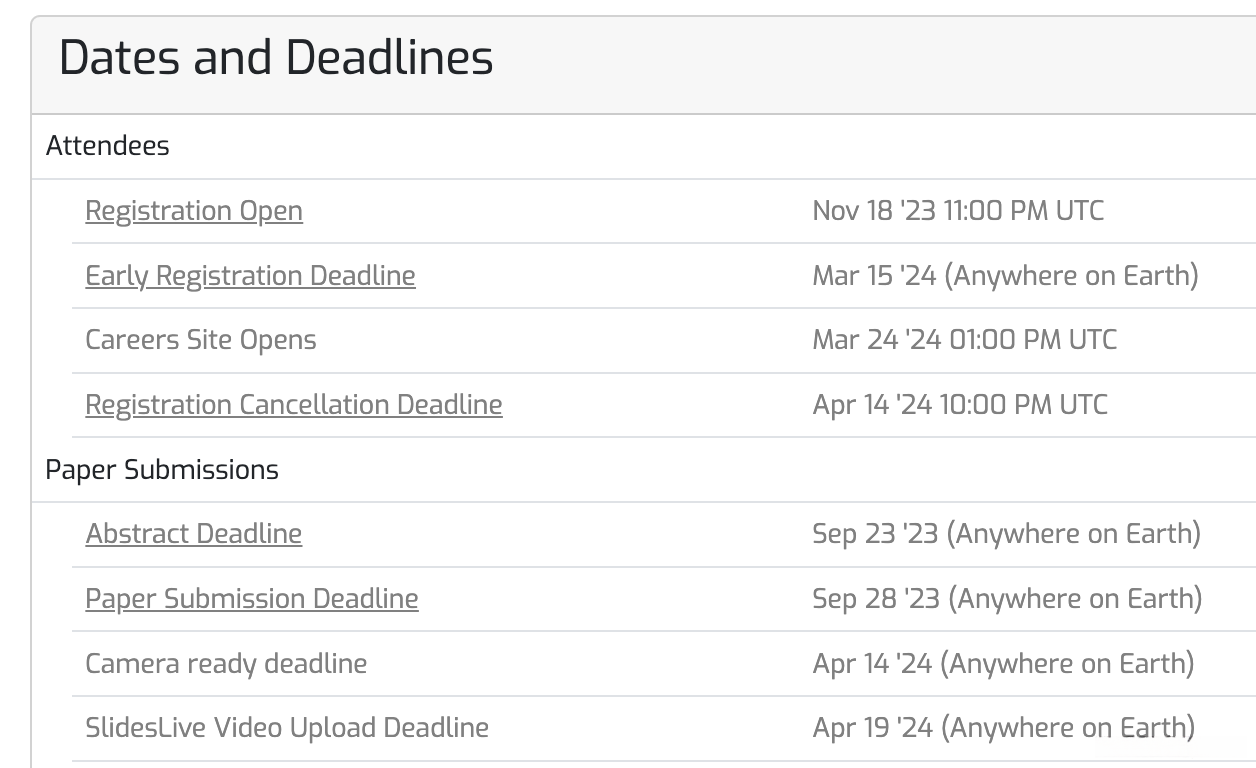Image resolution: width=1256 pixels, height=768 pixels.
Task: Open the Registration Cancellation Deadline link
Action: (x=294, y=405)
